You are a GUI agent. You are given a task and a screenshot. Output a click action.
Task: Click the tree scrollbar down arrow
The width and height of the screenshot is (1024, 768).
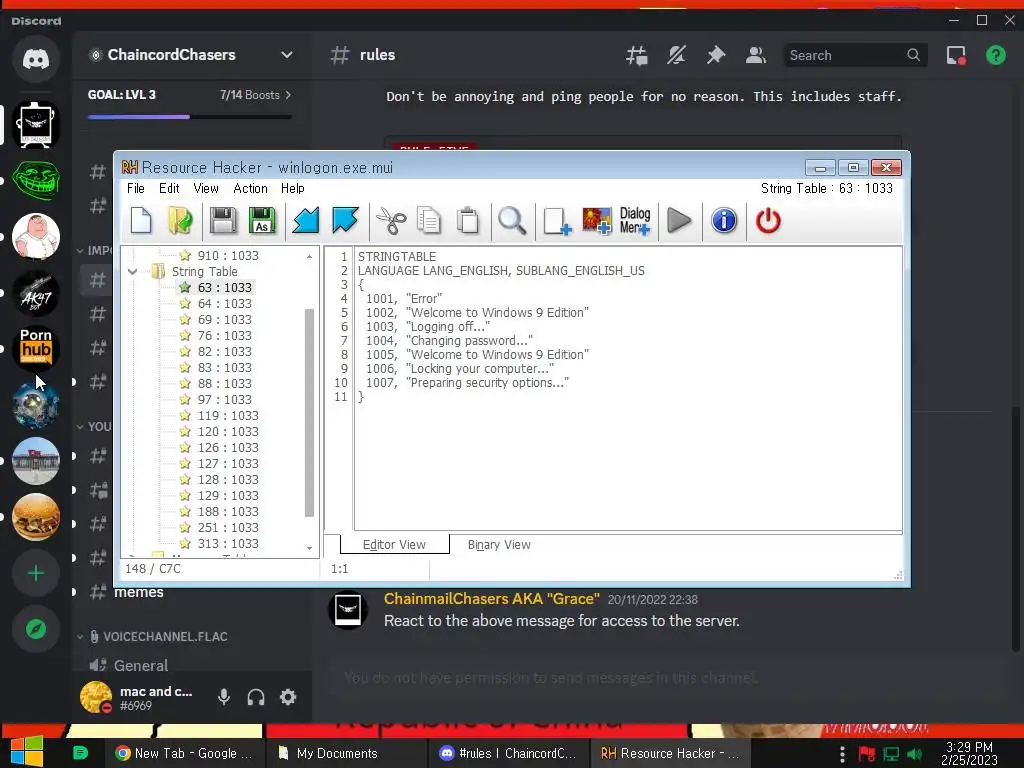310,548
